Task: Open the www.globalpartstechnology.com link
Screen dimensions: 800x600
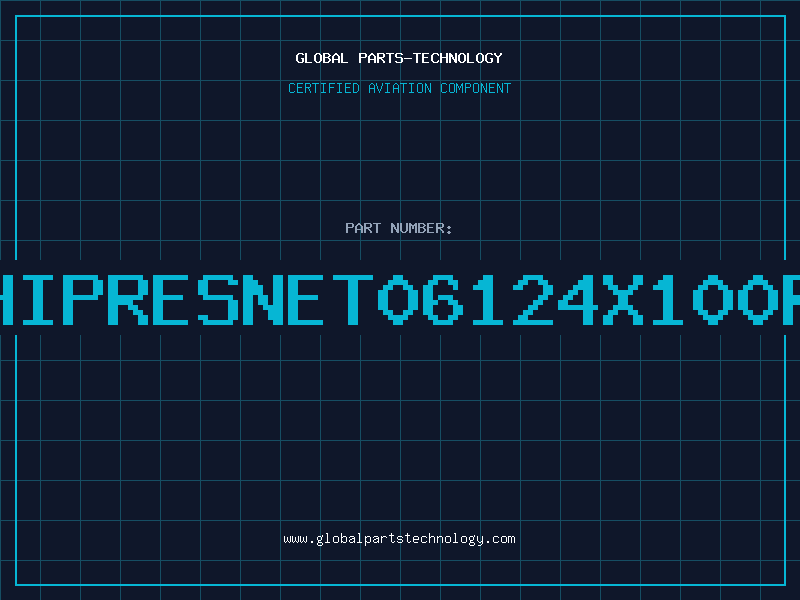Action: [399, 539]
